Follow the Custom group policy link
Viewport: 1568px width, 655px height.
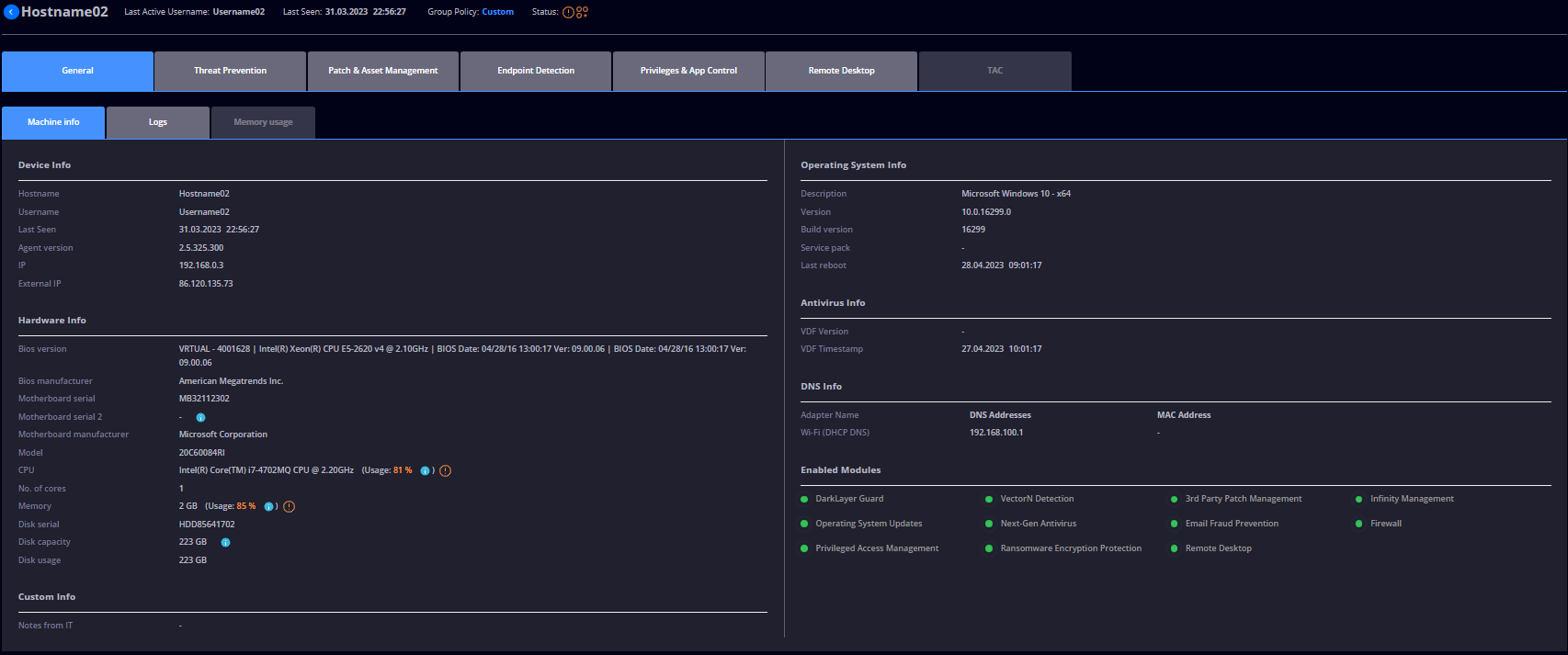coord(497,12)
